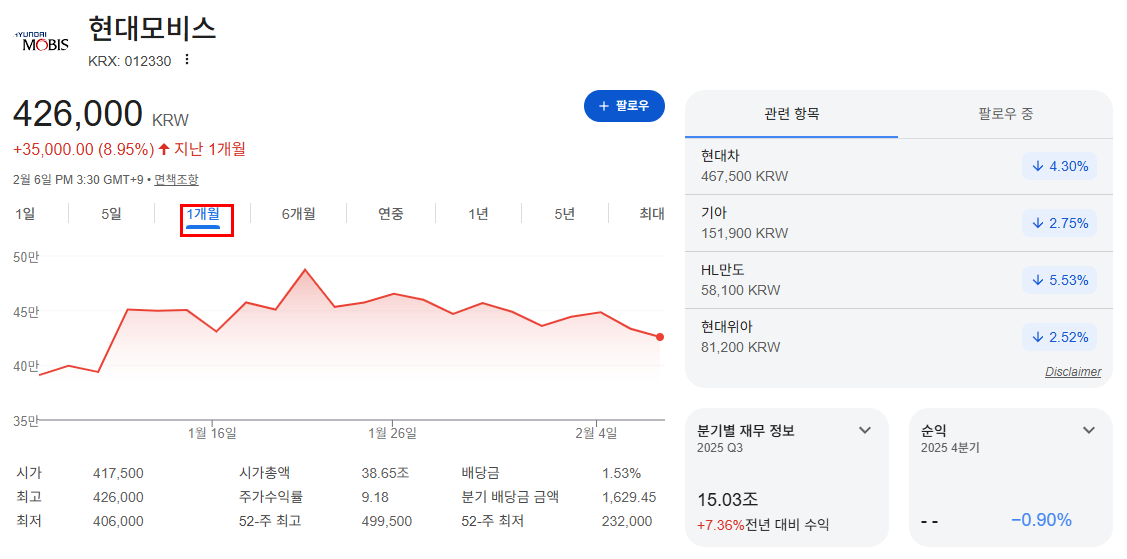Expand the 순익 dropdown chevron

pos(1089,430)
